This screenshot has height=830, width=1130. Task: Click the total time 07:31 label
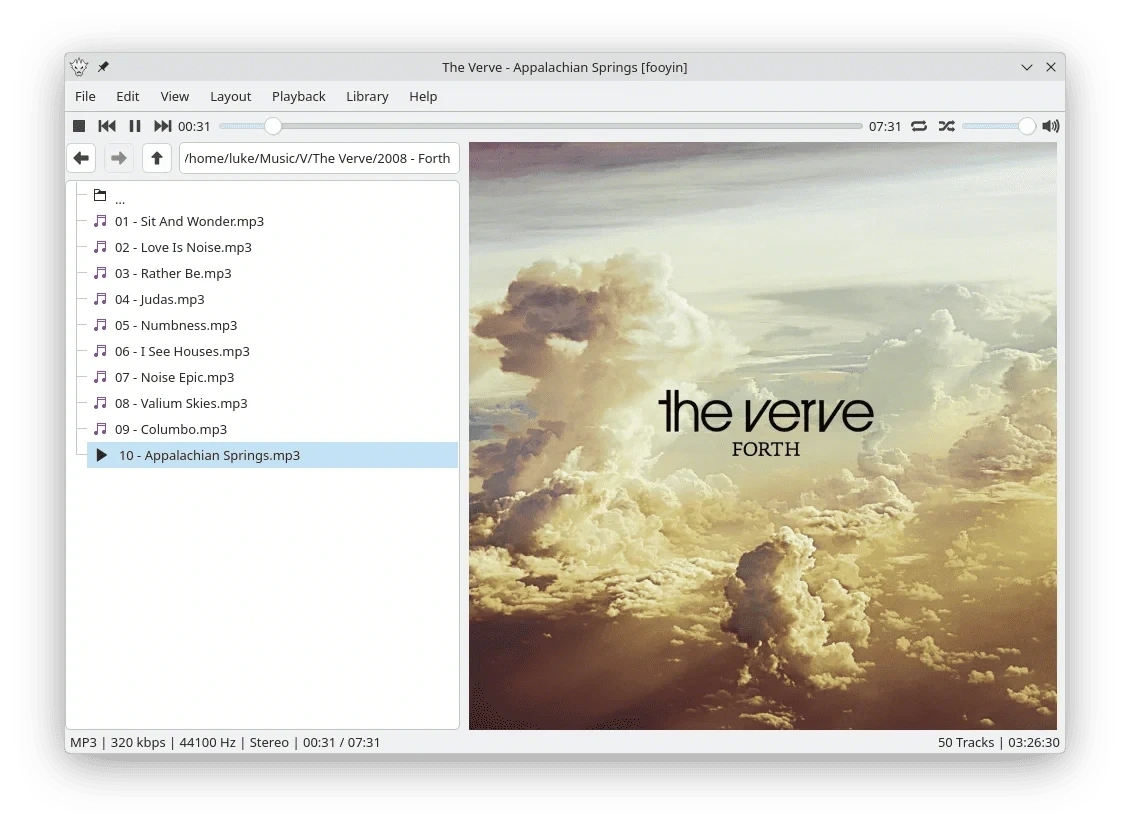point(885,126)
